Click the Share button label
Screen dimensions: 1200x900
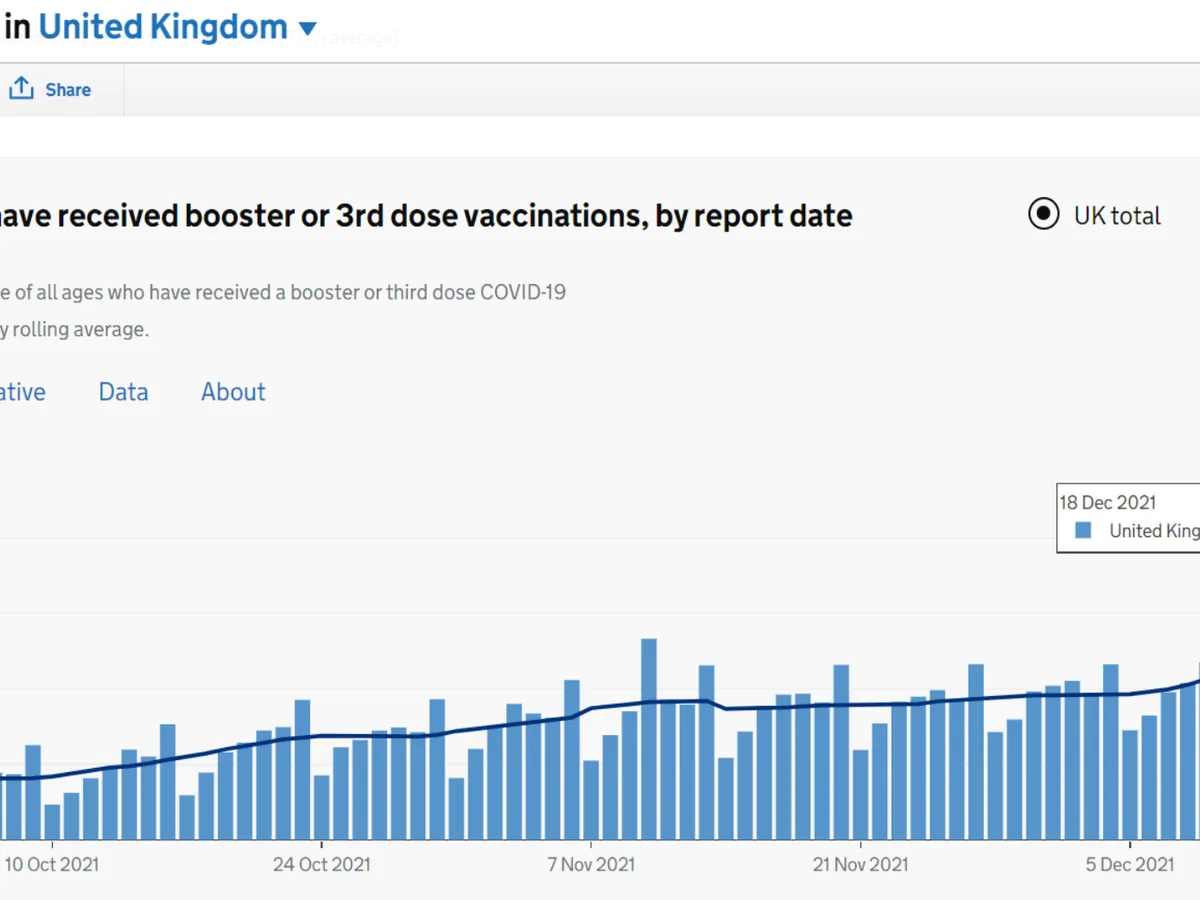pyautogui.click(x=68, y=90)
